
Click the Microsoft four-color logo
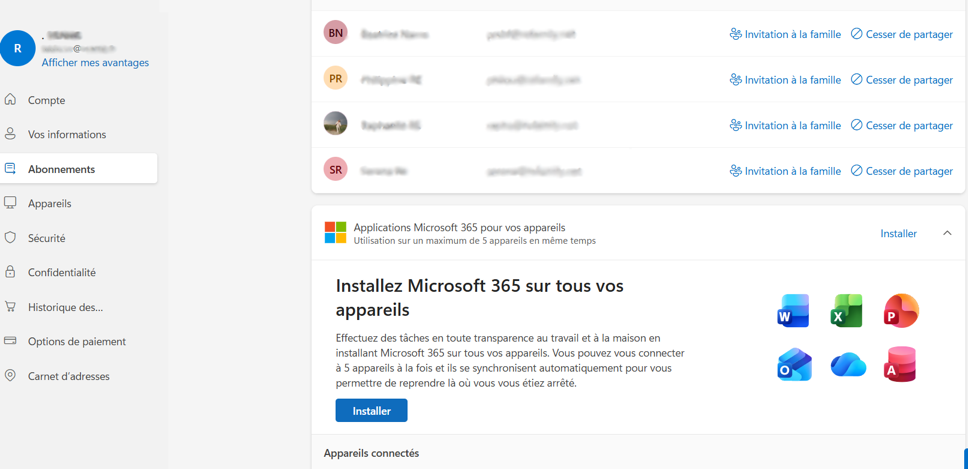pos(335,233)
